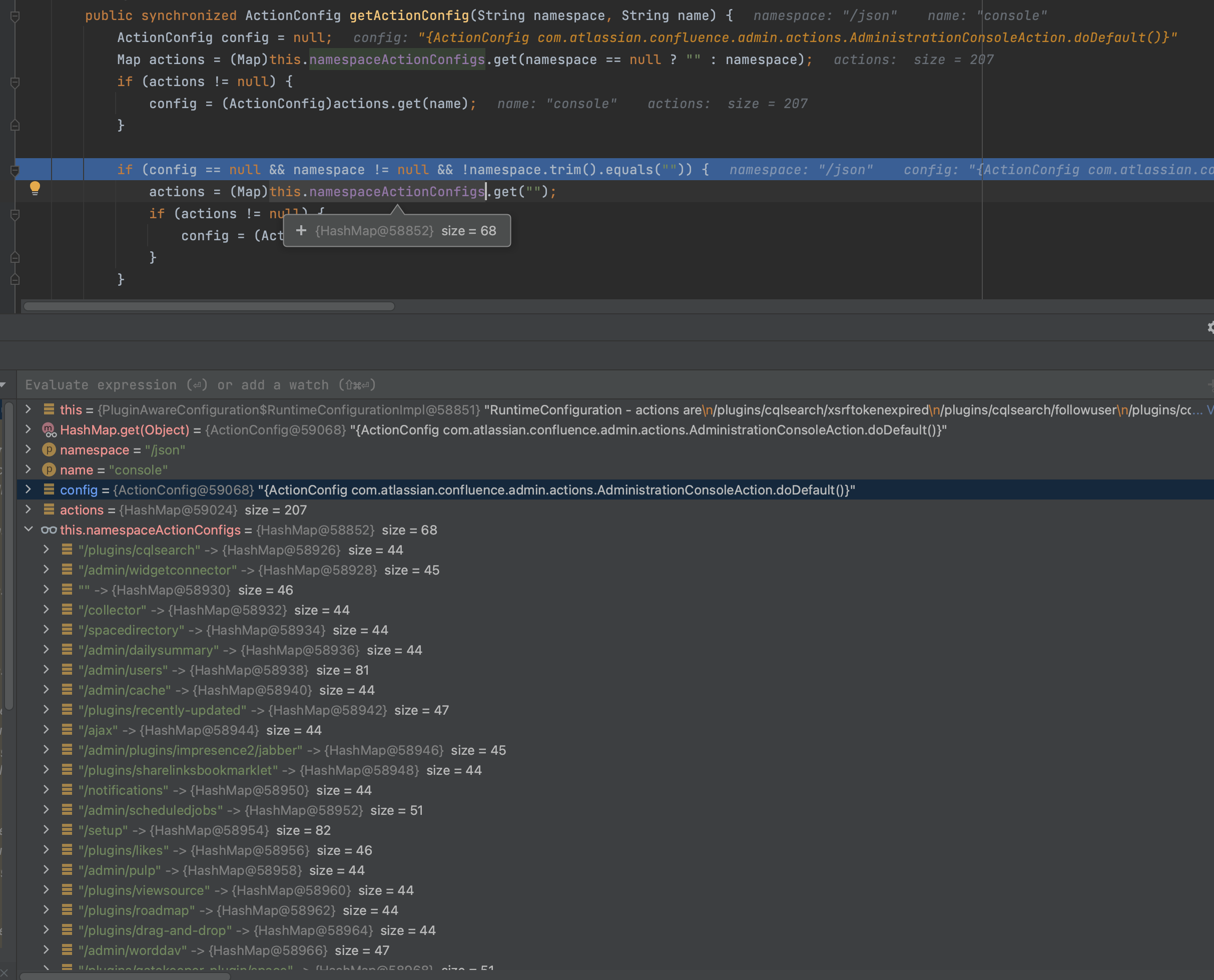Select the "/plugins/likes" size = 46 row
This screenshot has width=1214, height=980.
click(x=615, y=850)
